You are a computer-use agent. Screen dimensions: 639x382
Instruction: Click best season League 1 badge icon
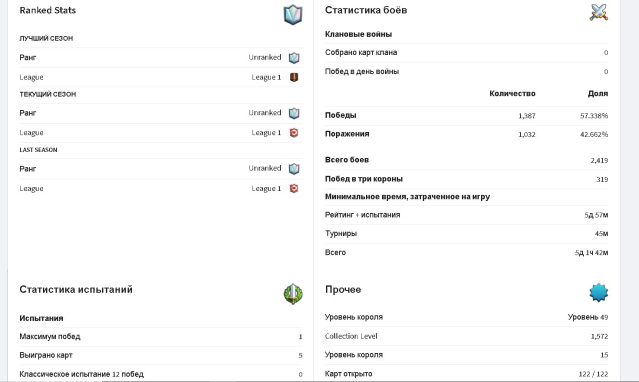pos(294,77)
